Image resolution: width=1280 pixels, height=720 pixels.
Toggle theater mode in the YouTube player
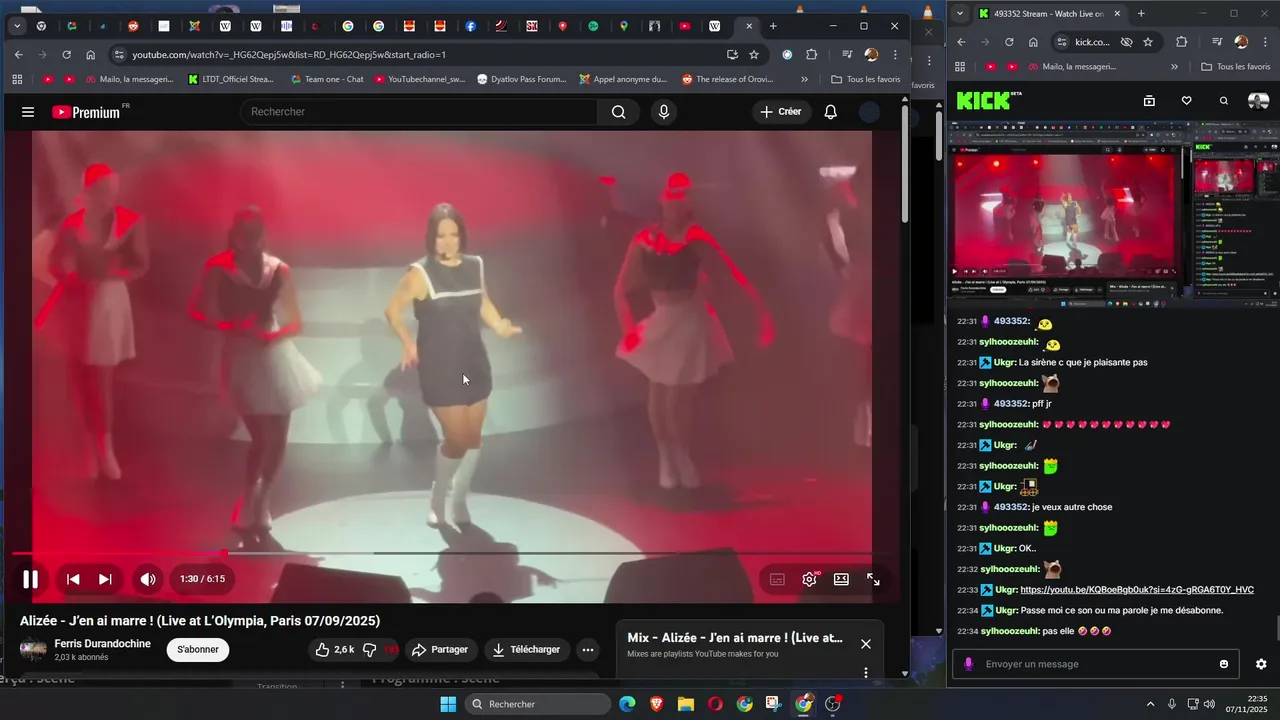tap(841, 579)
